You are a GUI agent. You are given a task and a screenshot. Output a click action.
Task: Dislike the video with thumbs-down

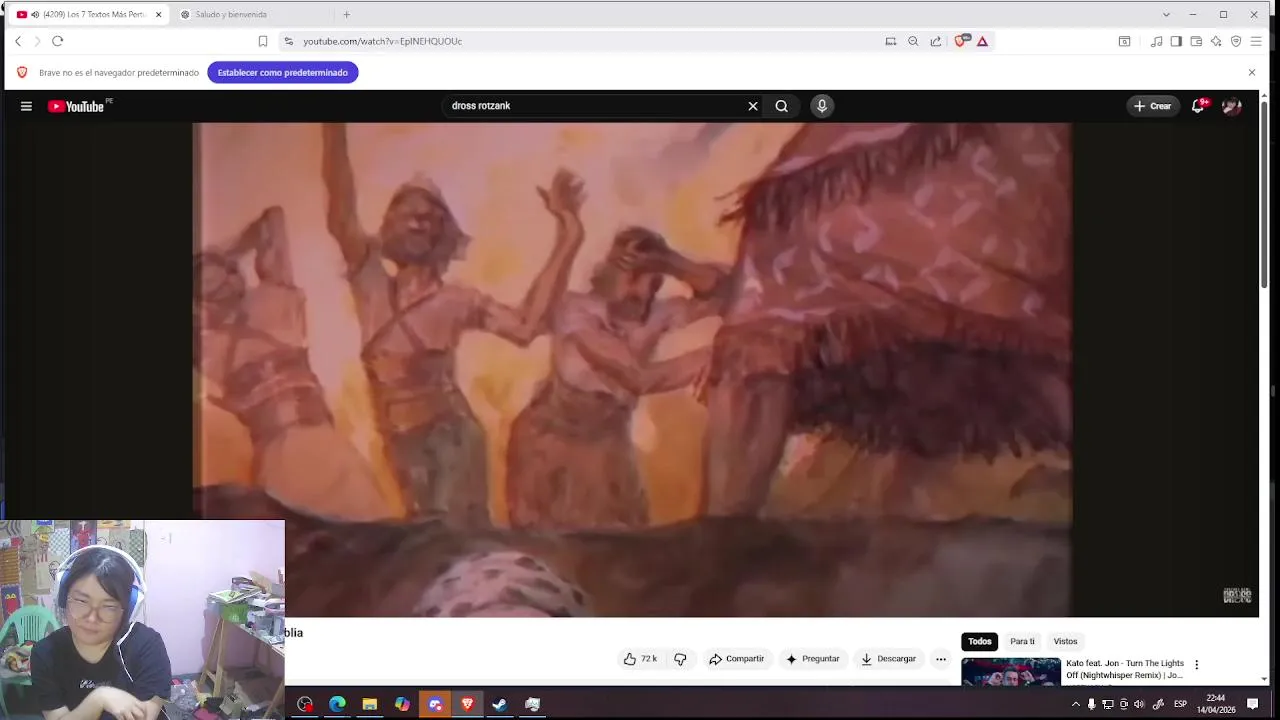click(680, 659)
